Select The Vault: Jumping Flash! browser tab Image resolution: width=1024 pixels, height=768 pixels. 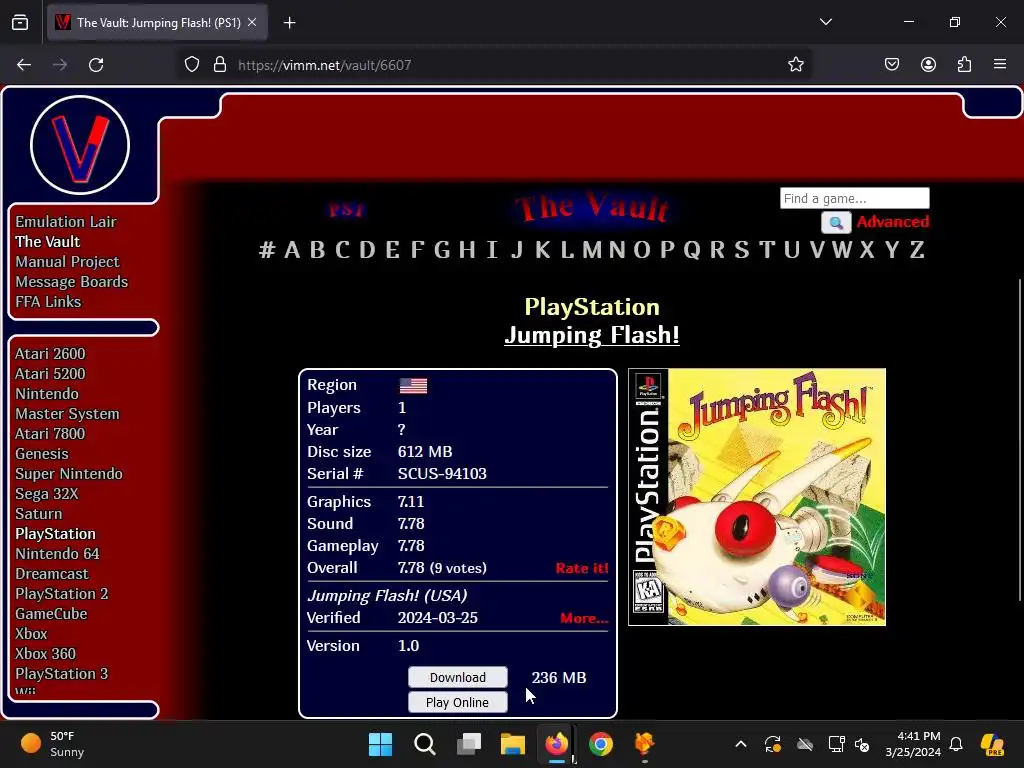(x=157, y=23)
